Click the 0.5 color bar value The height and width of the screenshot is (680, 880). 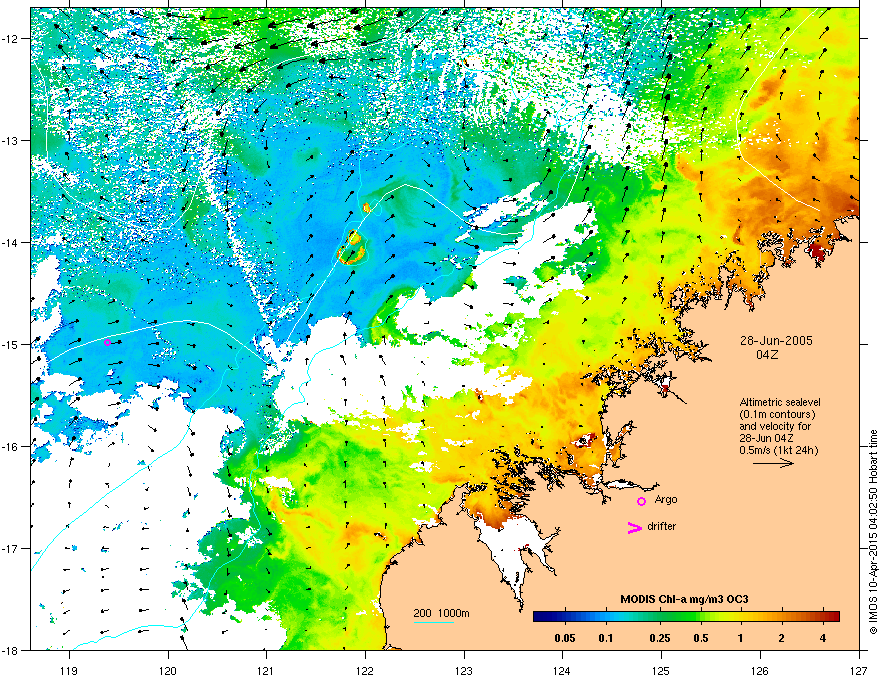click(701, 638)
